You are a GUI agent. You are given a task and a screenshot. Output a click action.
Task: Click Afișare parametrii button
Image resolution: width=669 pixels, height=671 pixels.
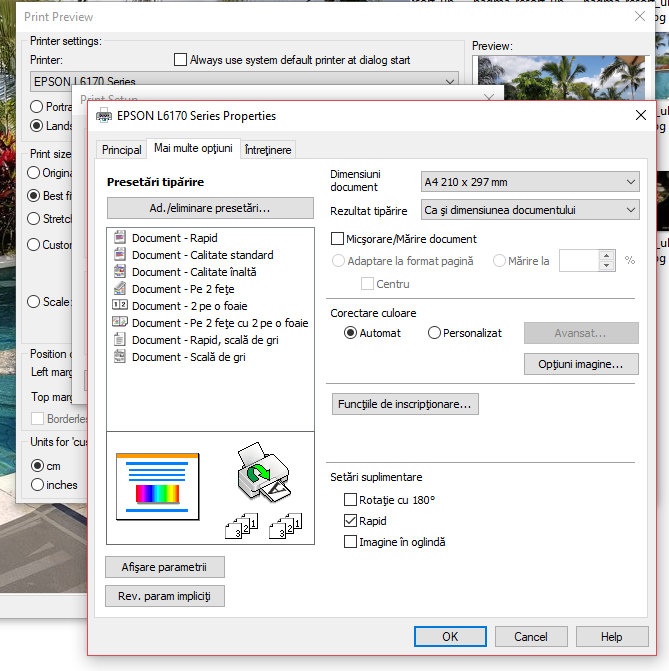tap(164, 567)
